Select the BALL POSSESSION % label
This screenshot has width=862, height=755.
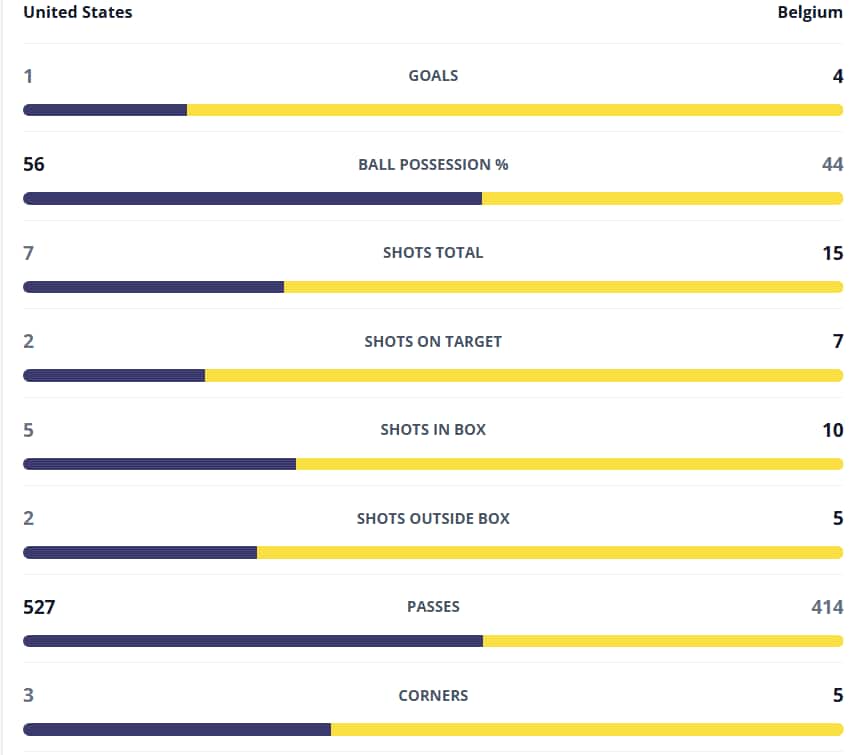coord(433,164)
